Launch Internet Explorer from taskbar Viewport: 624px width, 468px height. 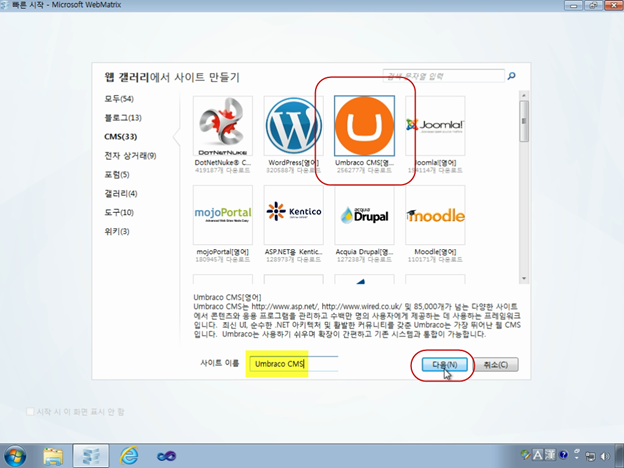click(x=129, y=456)
